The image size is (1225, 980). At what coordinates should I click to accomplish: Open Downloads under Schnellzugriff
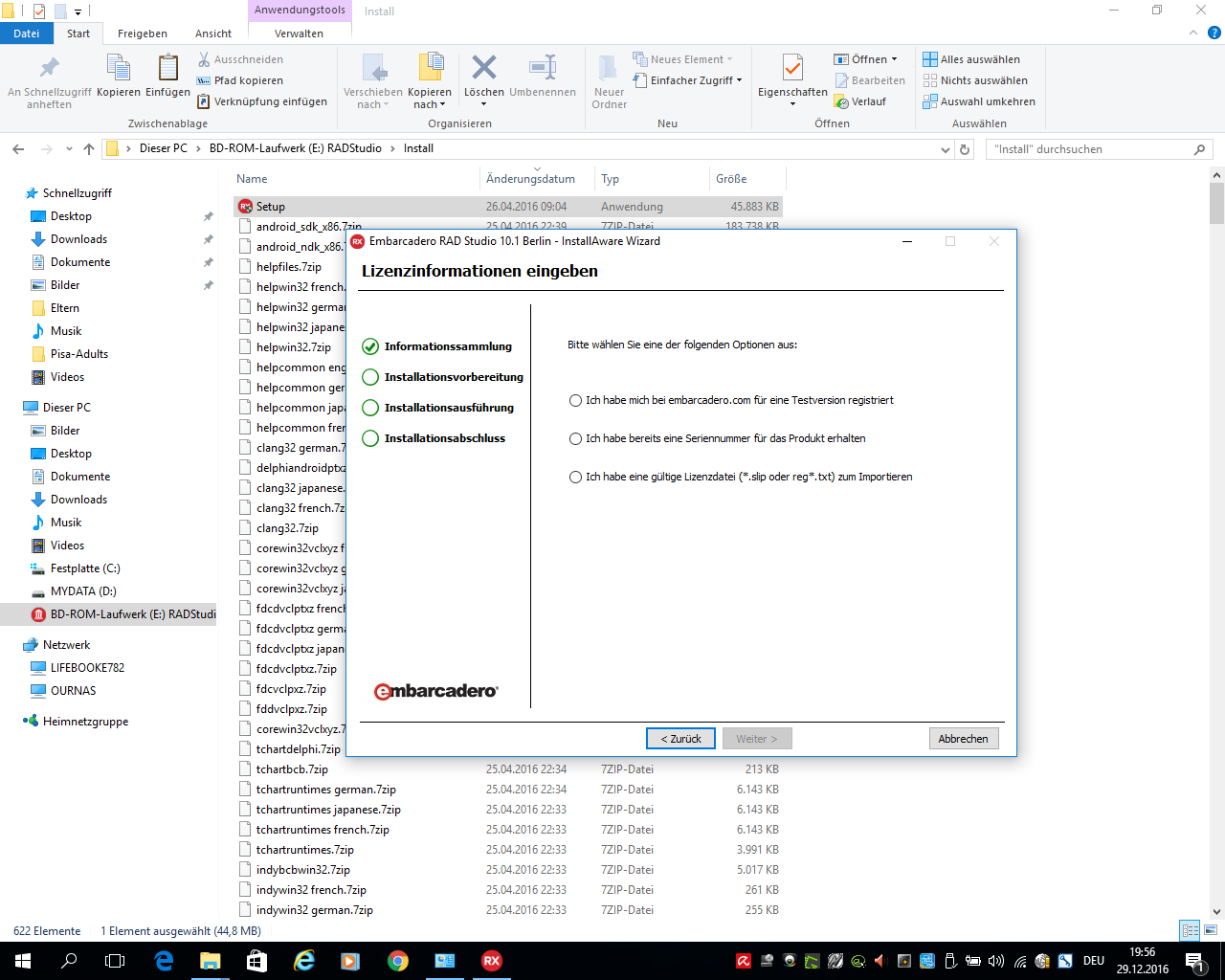[x=78, y=239]
